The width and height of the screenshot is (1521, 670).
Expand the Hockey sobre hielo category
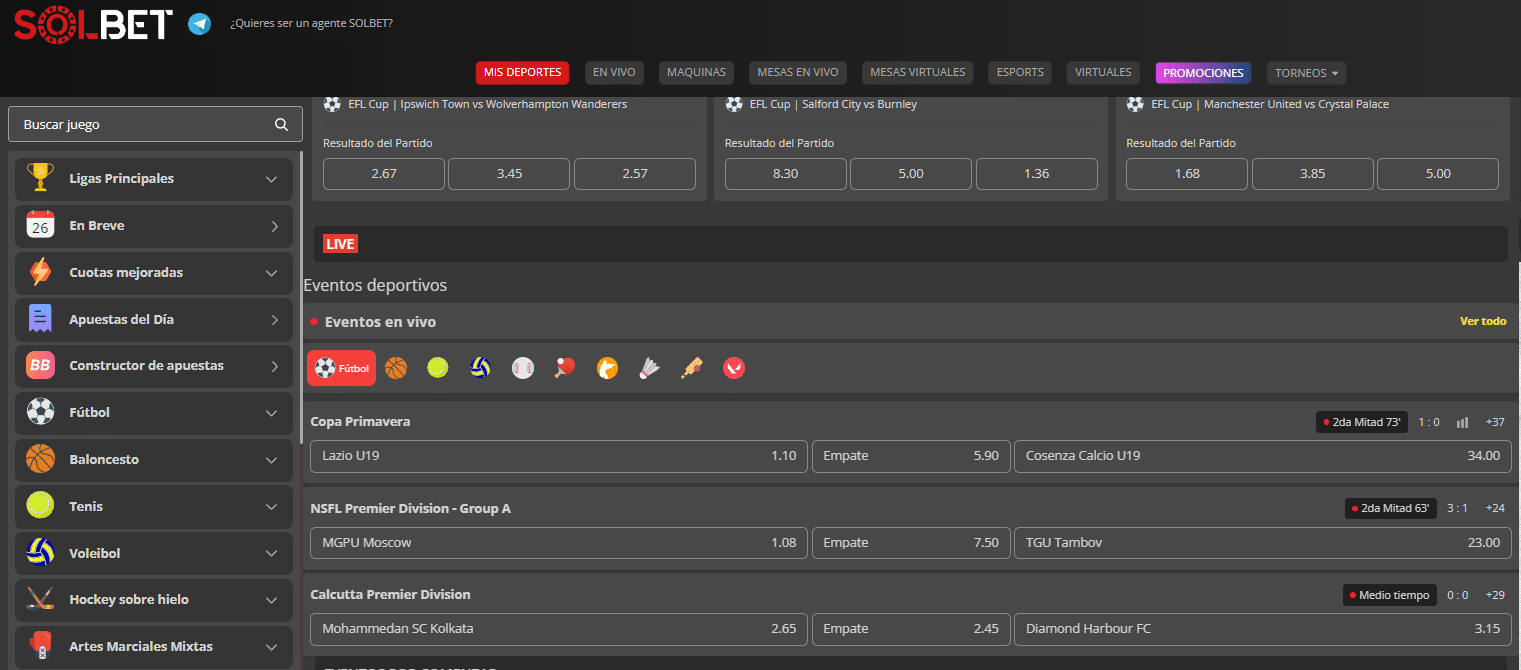pos(154,599)
